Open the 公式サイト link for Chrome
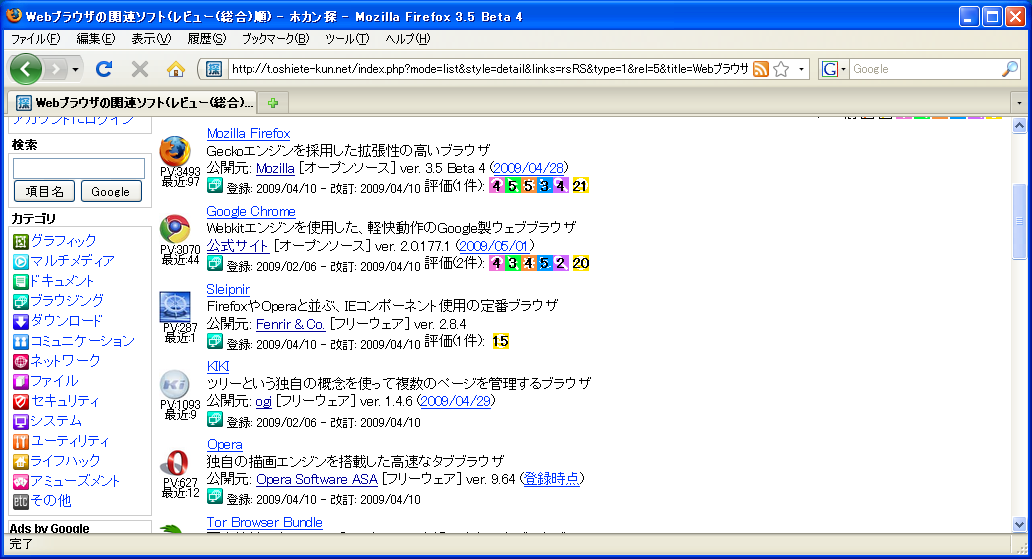This screenshot has width=1032, height=559. click(x=237, y=246)
